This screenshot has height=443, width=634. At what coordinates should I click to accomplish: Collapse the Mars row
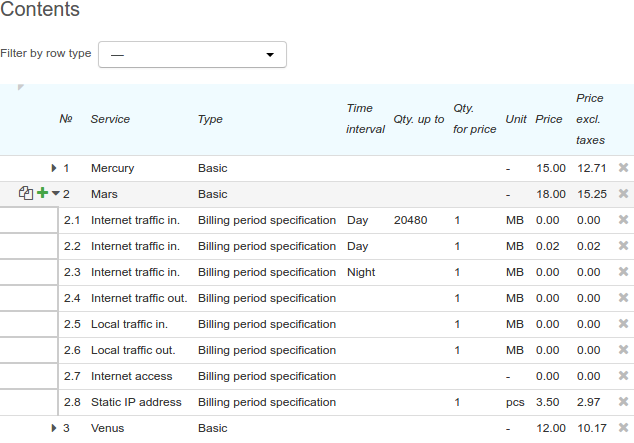click(56, 194)
